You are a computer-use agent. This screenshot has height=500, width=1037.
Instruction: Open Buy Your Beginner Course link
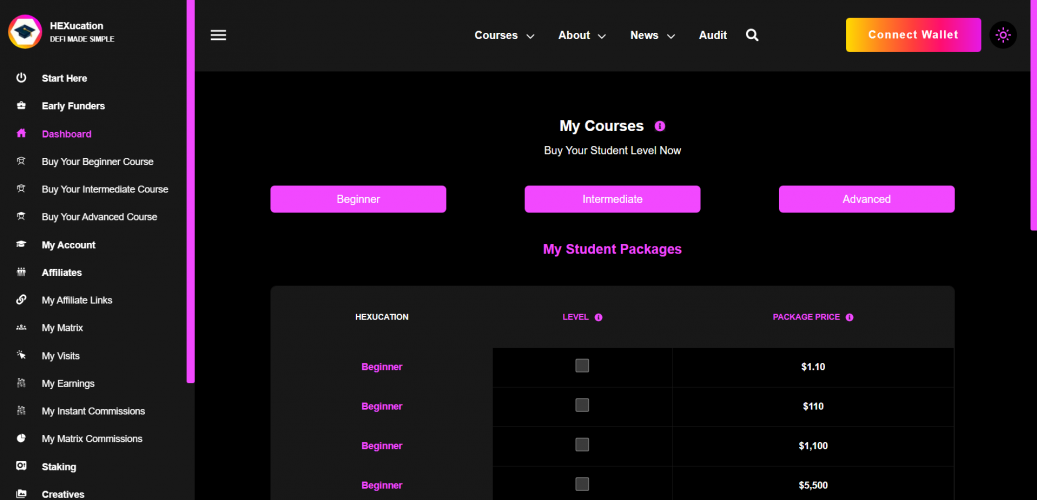[x=97, y=161]
